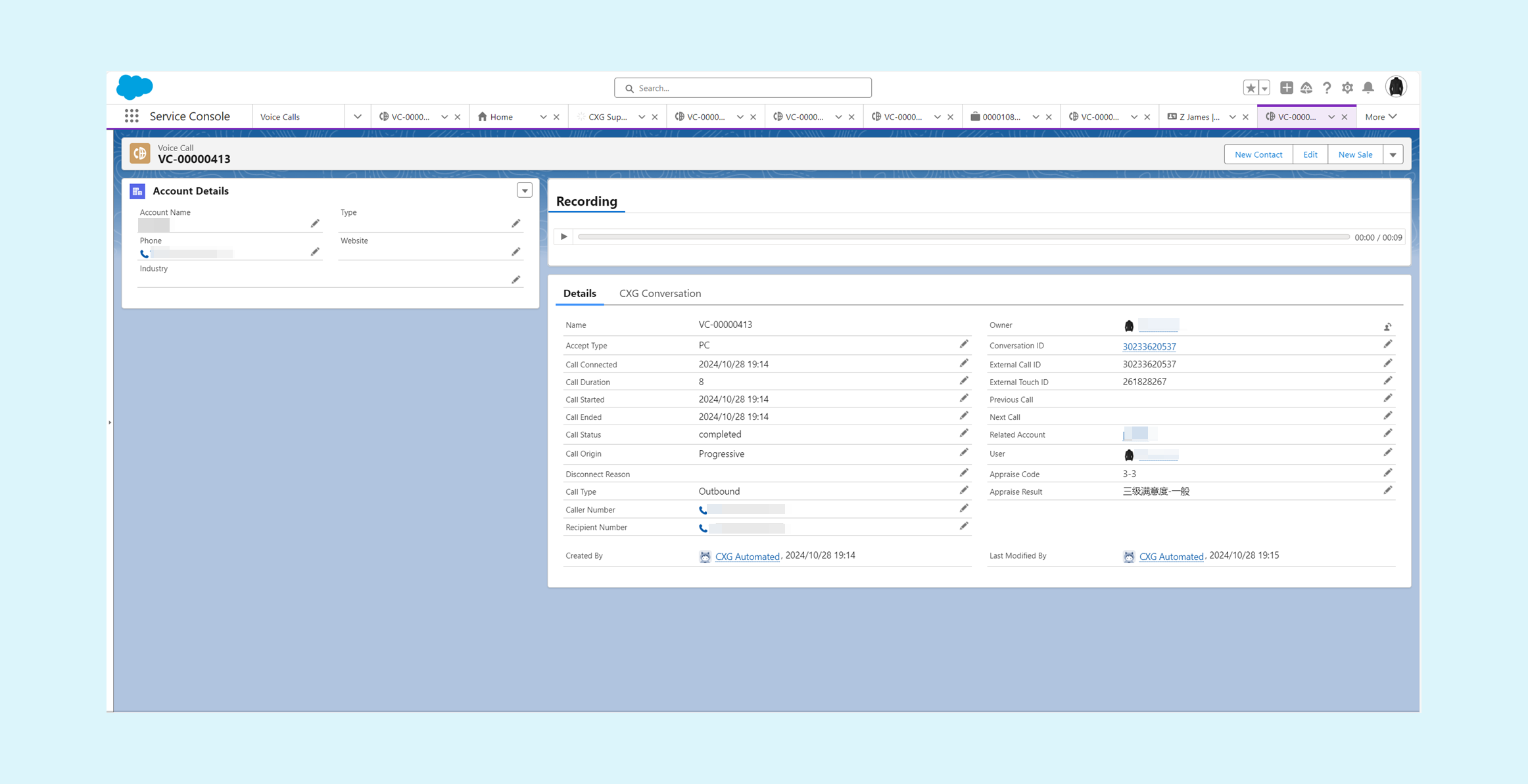Edit the Recipient Number field pencil
Viewport: 1528px width, 784px height.
tap(964, 526)
